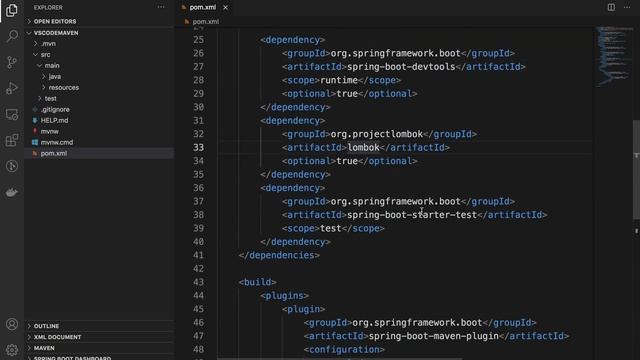Image resolution: width=640 pixels, height=360 pixels.
Task: Select the pom.xml editor tab
Action: tap(204, 7)
